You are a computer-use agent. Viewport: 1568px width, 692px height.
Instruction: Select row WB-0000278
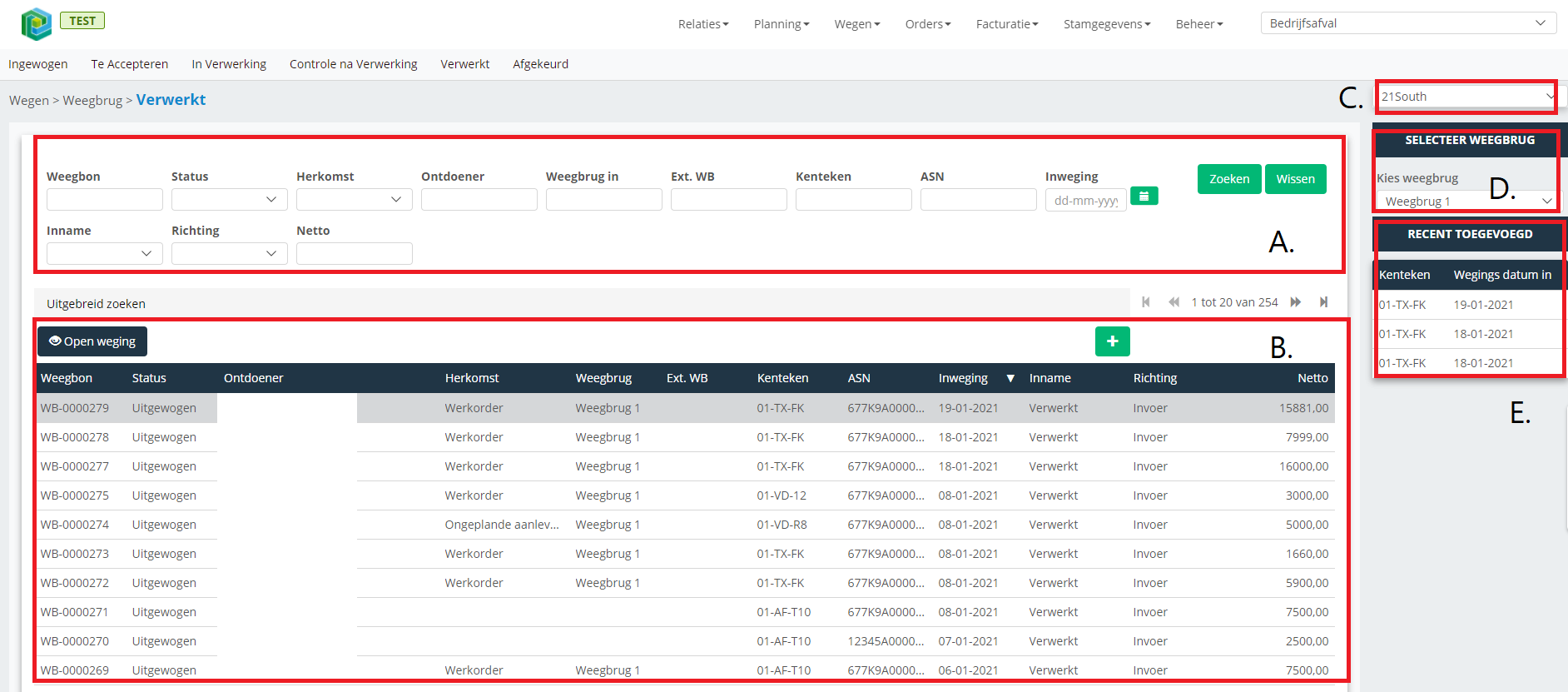pyautogui.click(x=686, y=437)
